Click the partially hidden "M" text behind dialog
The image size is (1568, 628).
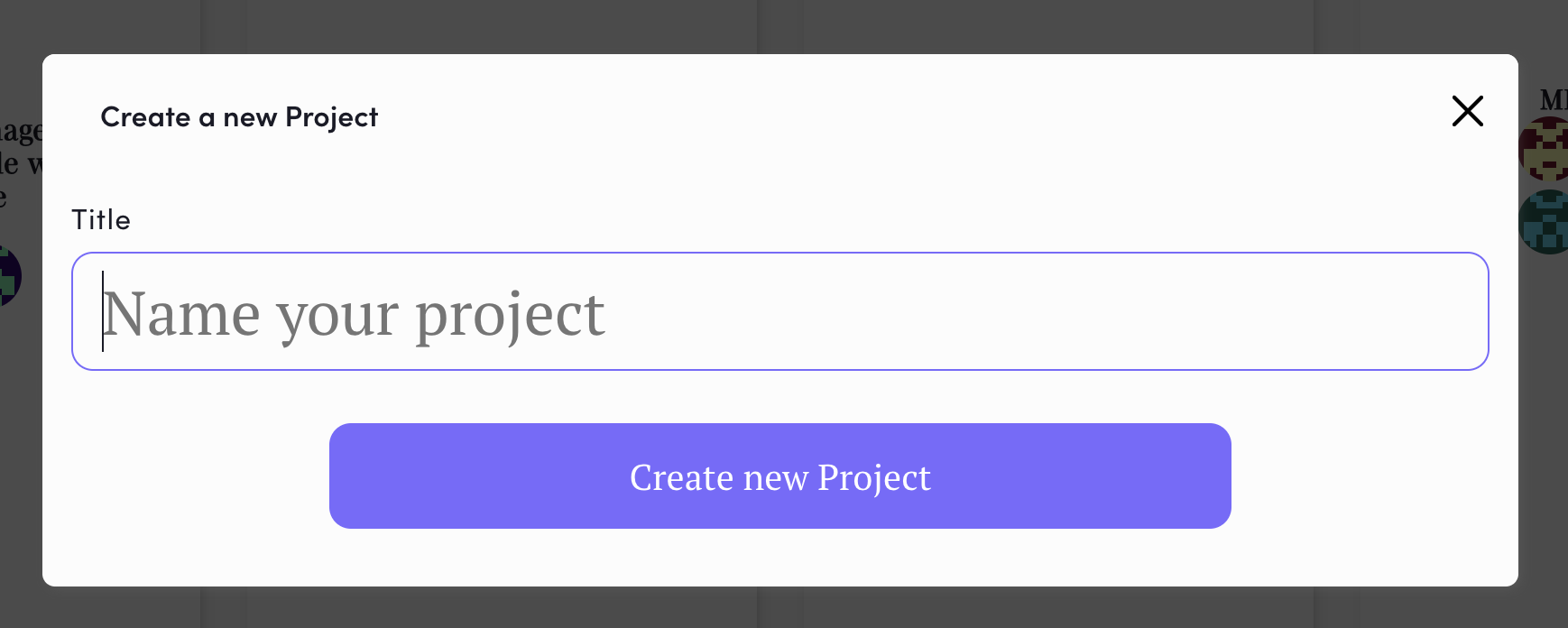point(1552,100)
